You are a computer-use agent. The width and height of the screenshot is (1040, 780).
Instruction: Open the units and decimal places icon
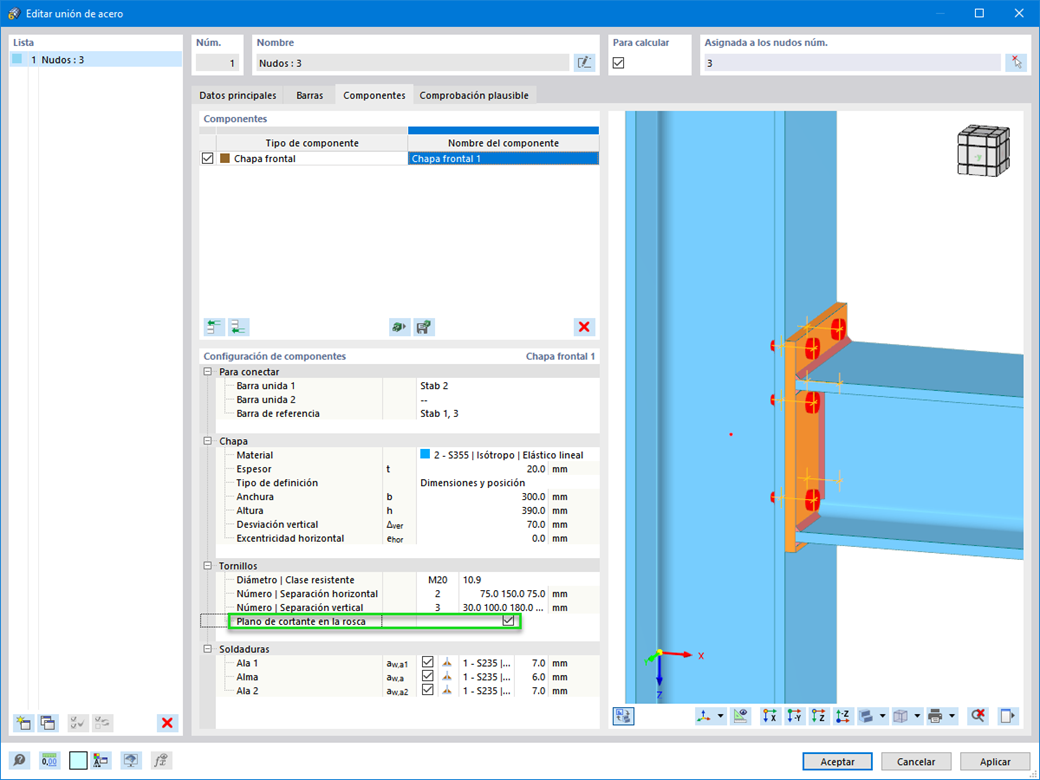pos(49,761)
